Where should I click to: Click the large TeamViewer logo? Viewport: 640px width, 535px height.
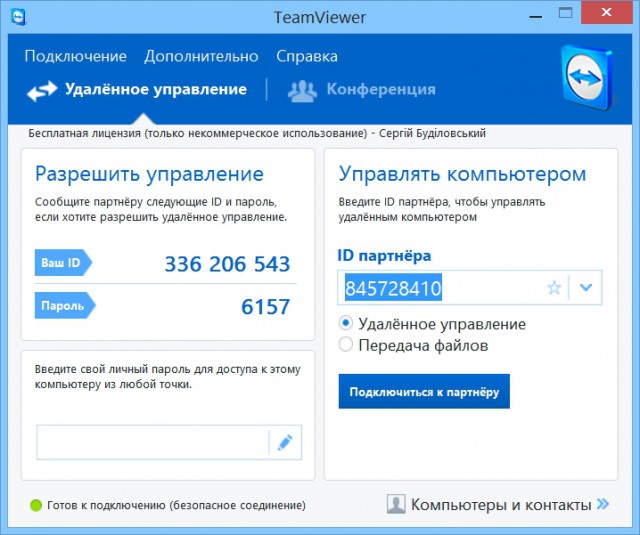587,78
